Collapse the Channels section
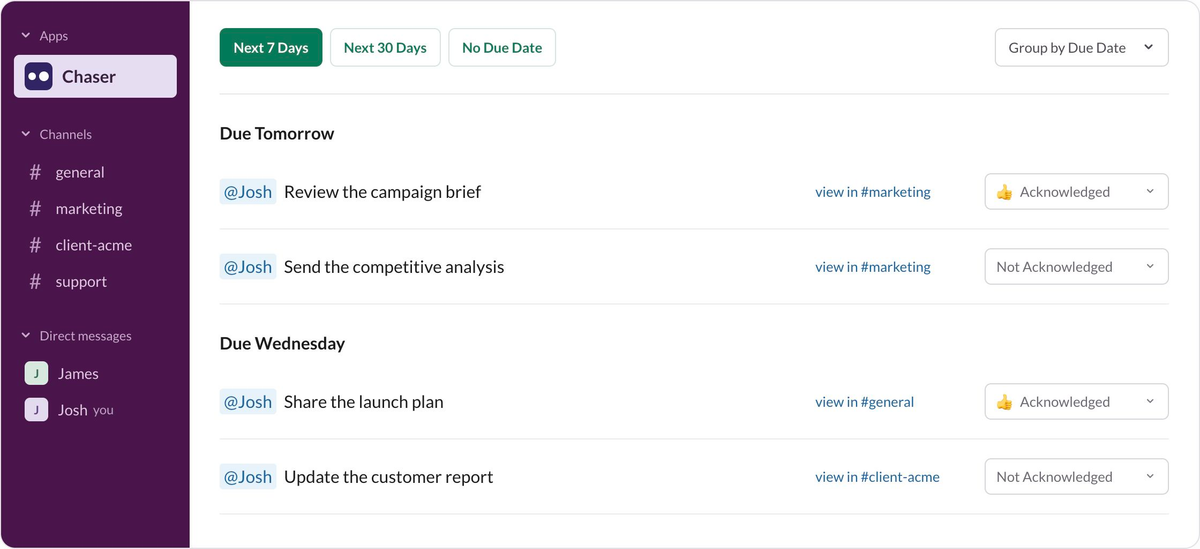The image size is (1200, 549). click(x=26, y=134)
